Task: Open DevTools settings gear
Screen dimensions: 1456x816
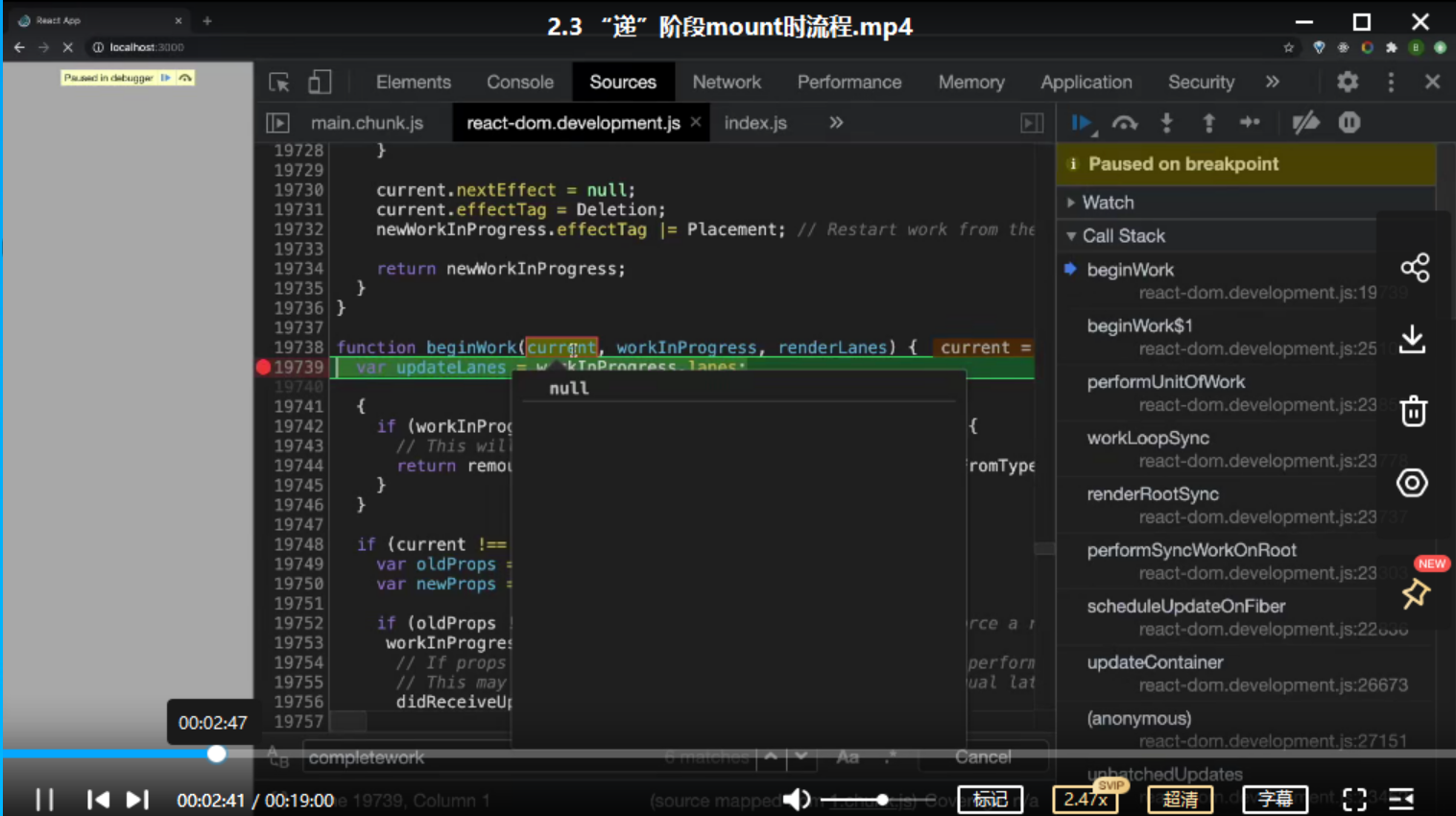Action: (x=1348, y=83)
